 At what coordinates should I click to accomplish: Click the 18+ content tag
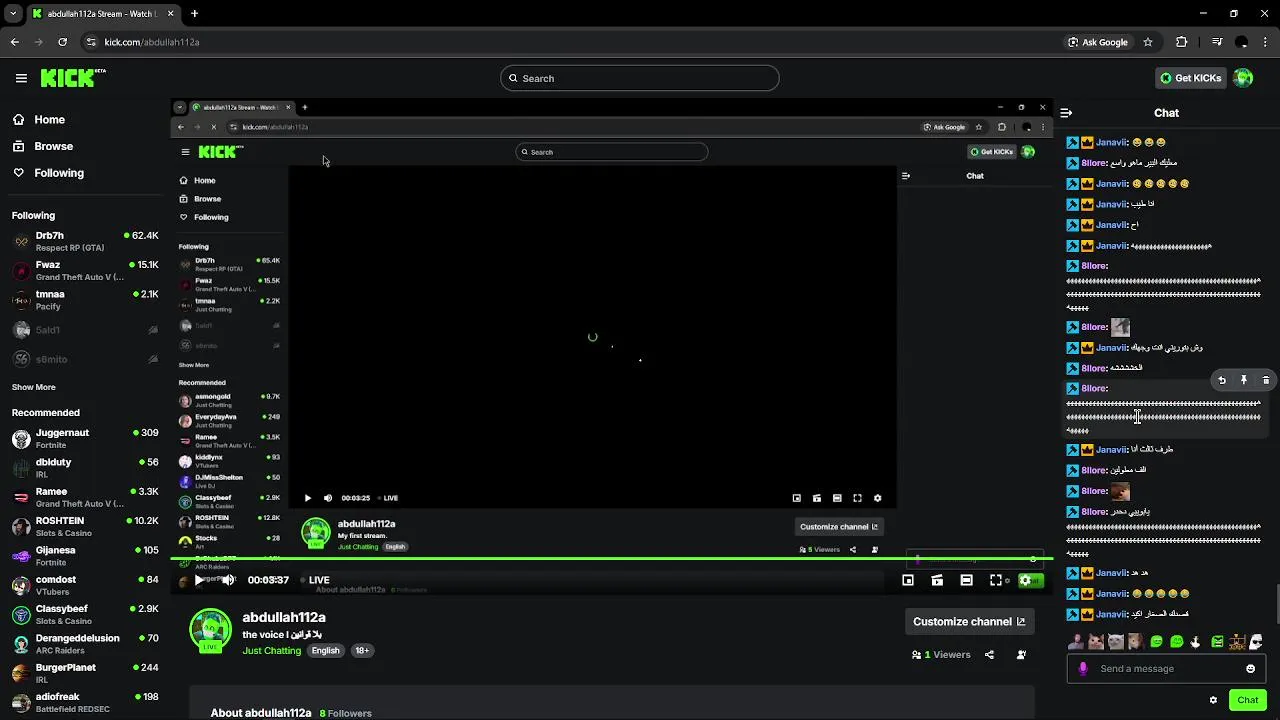(361, 651)
